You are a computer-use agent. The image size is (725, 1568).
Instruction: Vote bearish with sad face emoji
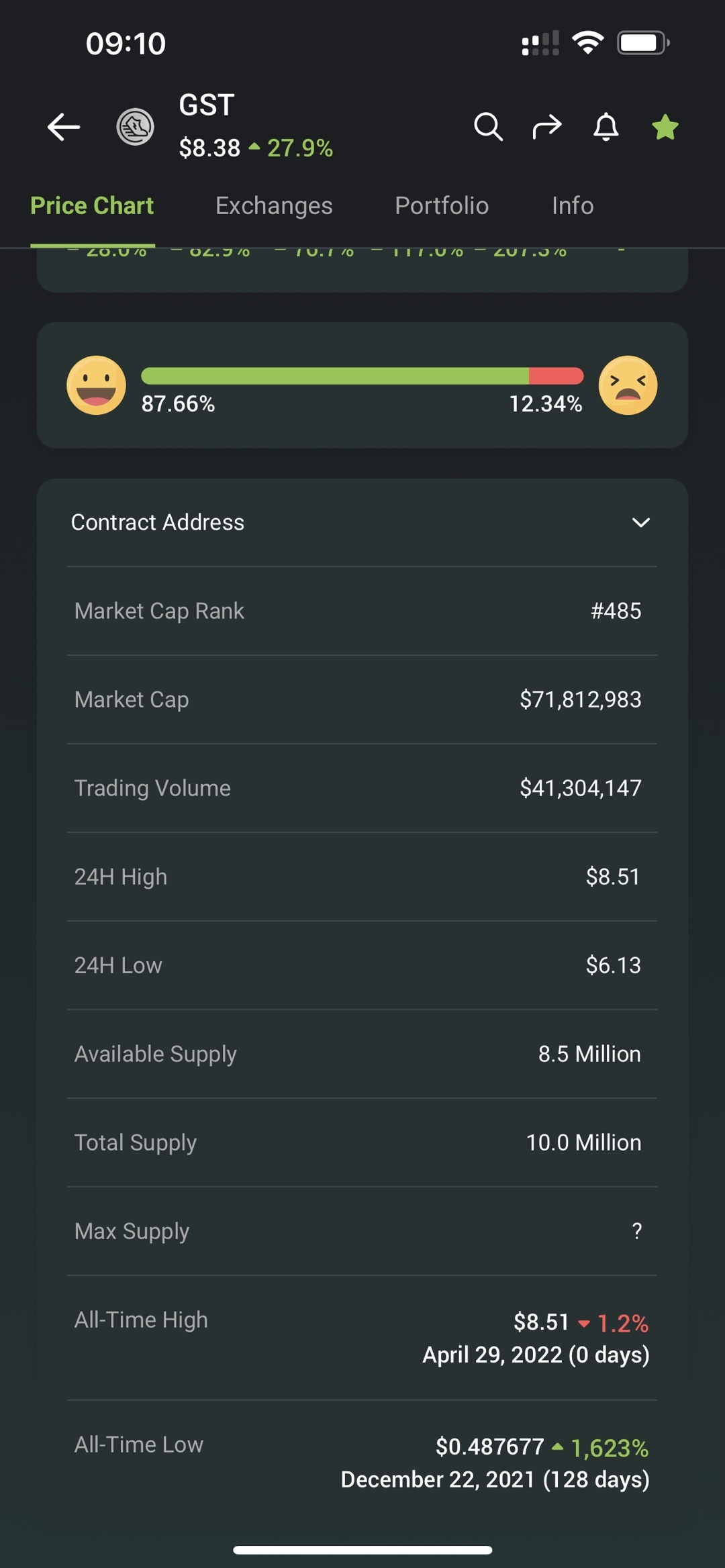coord(628,385)
